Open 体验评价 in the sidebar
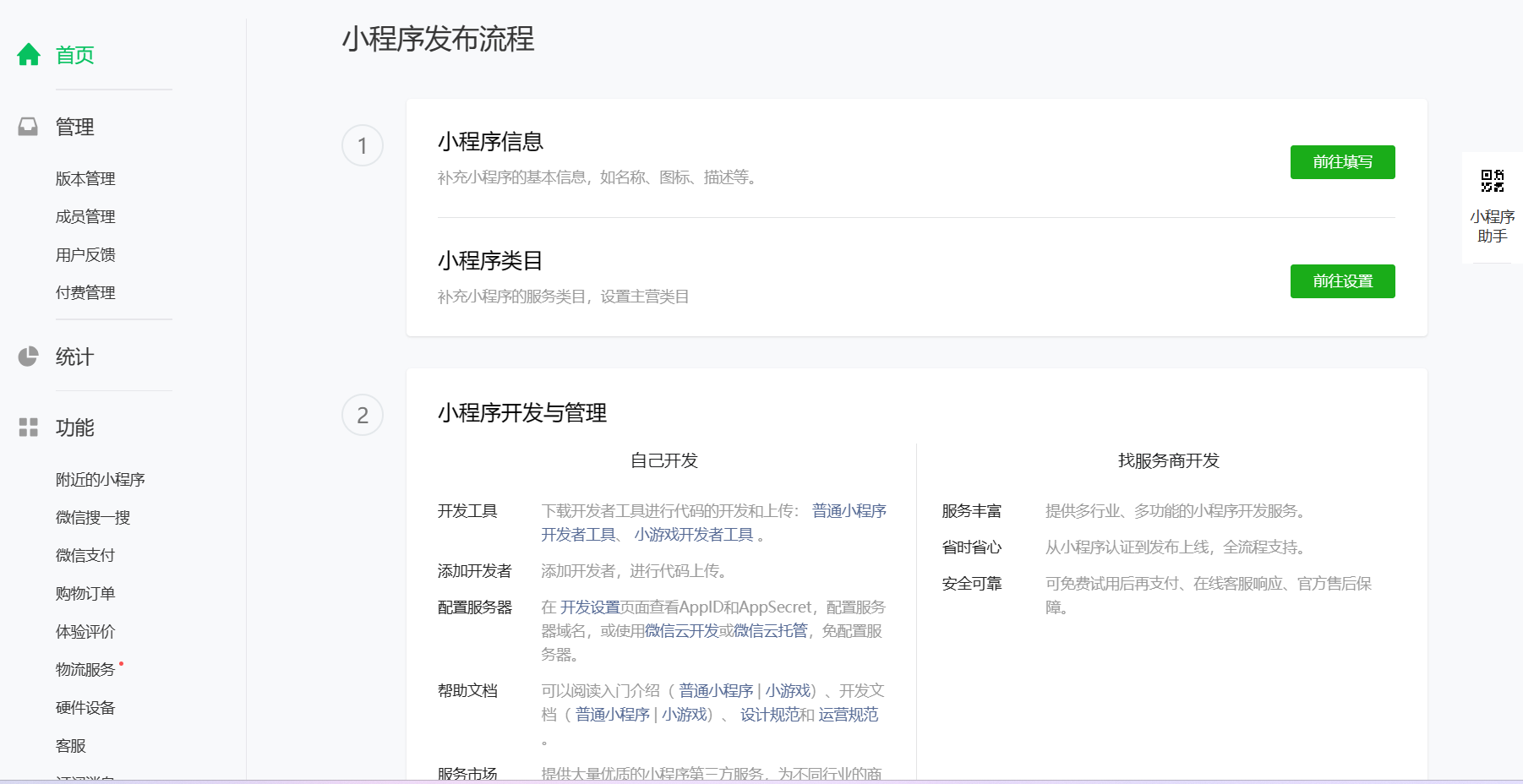Screen dimensions: 1523x784 (85, 632)
